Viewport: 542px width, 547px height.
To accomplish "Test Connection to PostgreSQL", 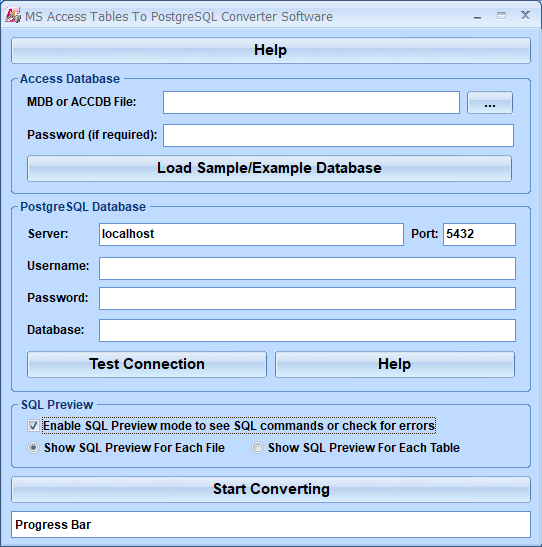I will coord(147,364).
